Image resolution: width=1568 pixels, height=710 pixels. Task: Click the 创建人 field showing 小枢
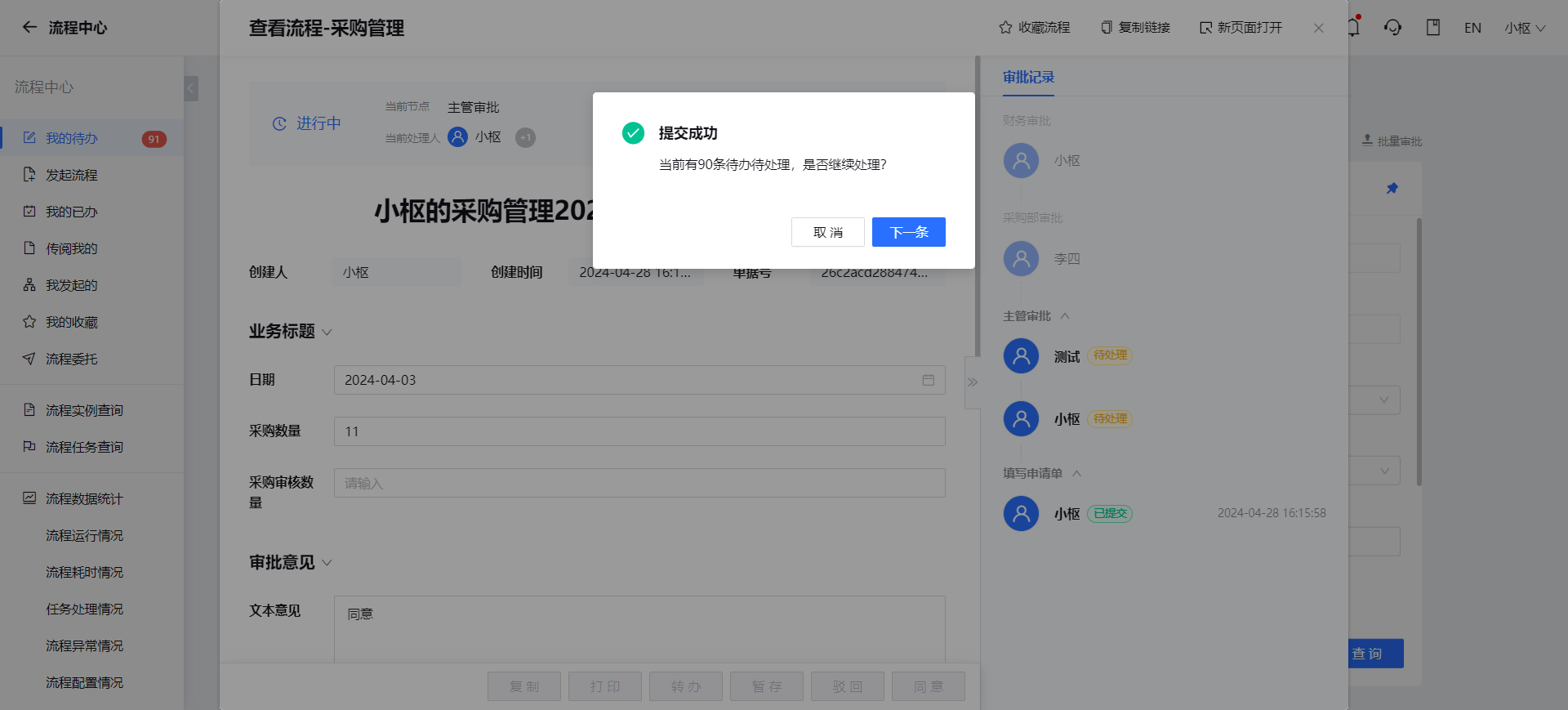pos(397,272)
